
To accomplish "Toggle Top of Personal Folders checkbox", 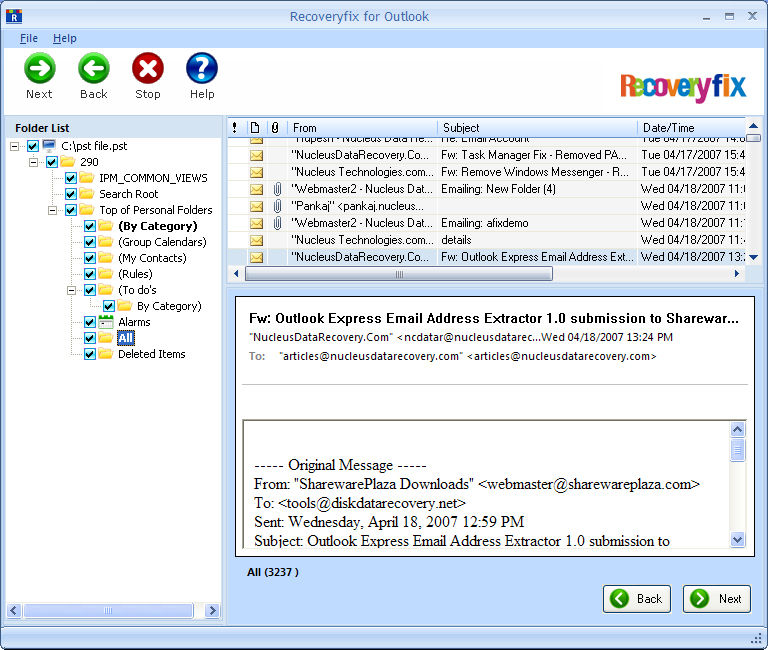I will (x=71, y=210).
